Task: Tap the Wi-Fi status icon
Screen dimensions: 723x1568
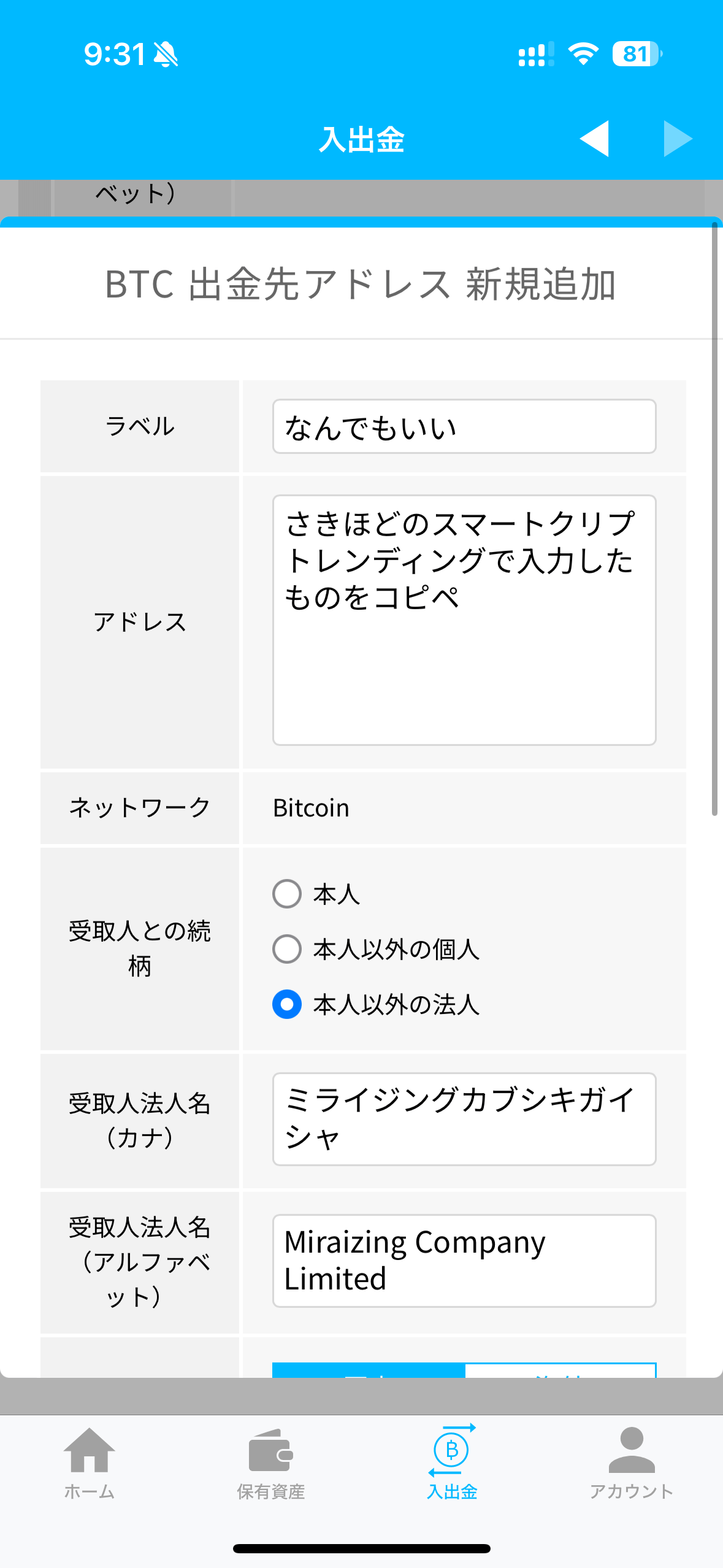Action: (583, 54)
